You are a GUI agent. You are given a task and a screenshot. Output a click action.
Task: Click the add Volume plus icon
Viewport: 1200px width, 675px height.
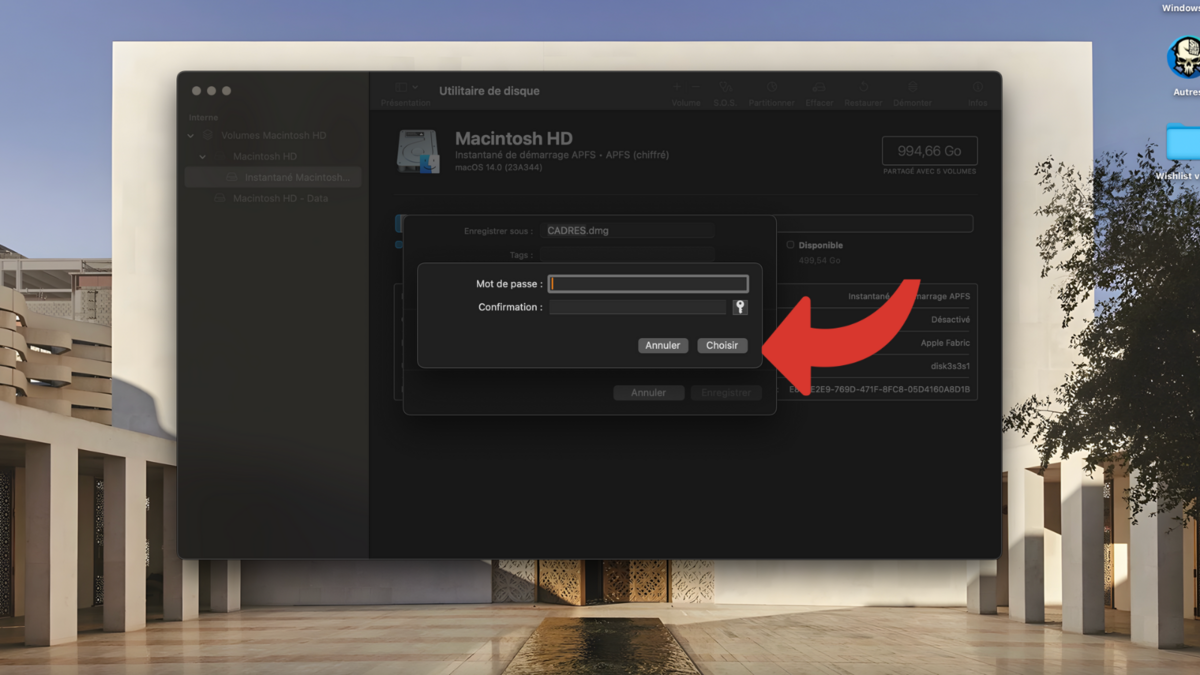tap(677, 88)
